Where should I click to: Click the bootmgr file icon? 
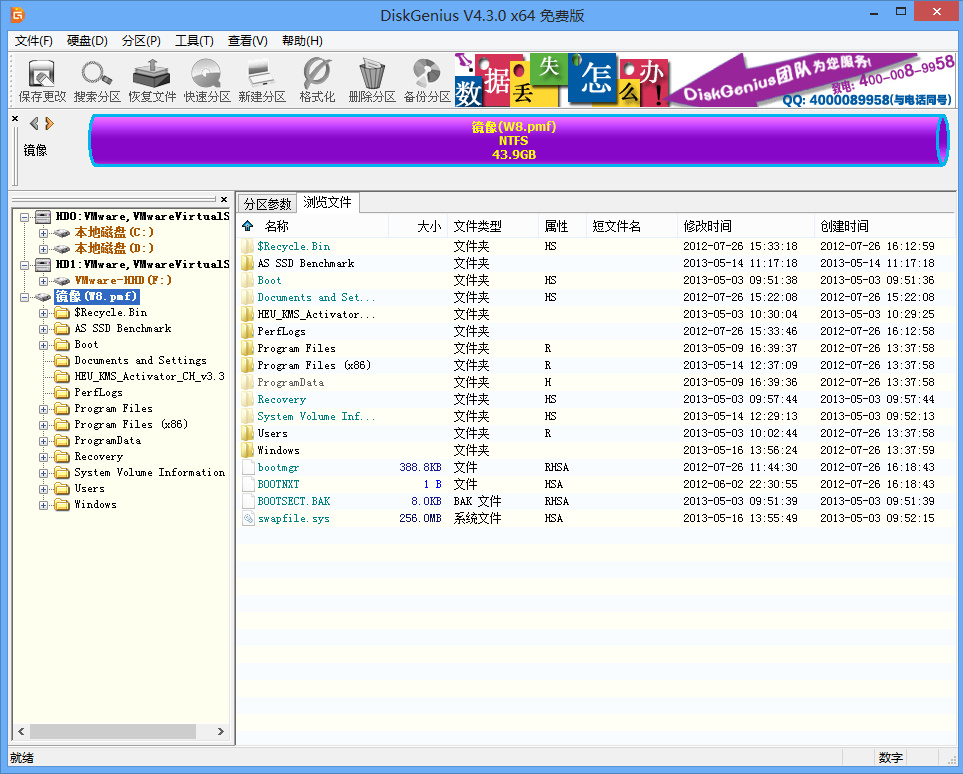pos(248,467)
